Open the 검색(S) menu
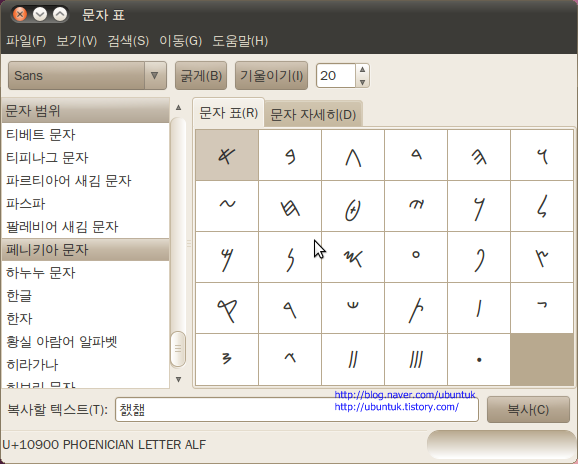 (128, 41)
